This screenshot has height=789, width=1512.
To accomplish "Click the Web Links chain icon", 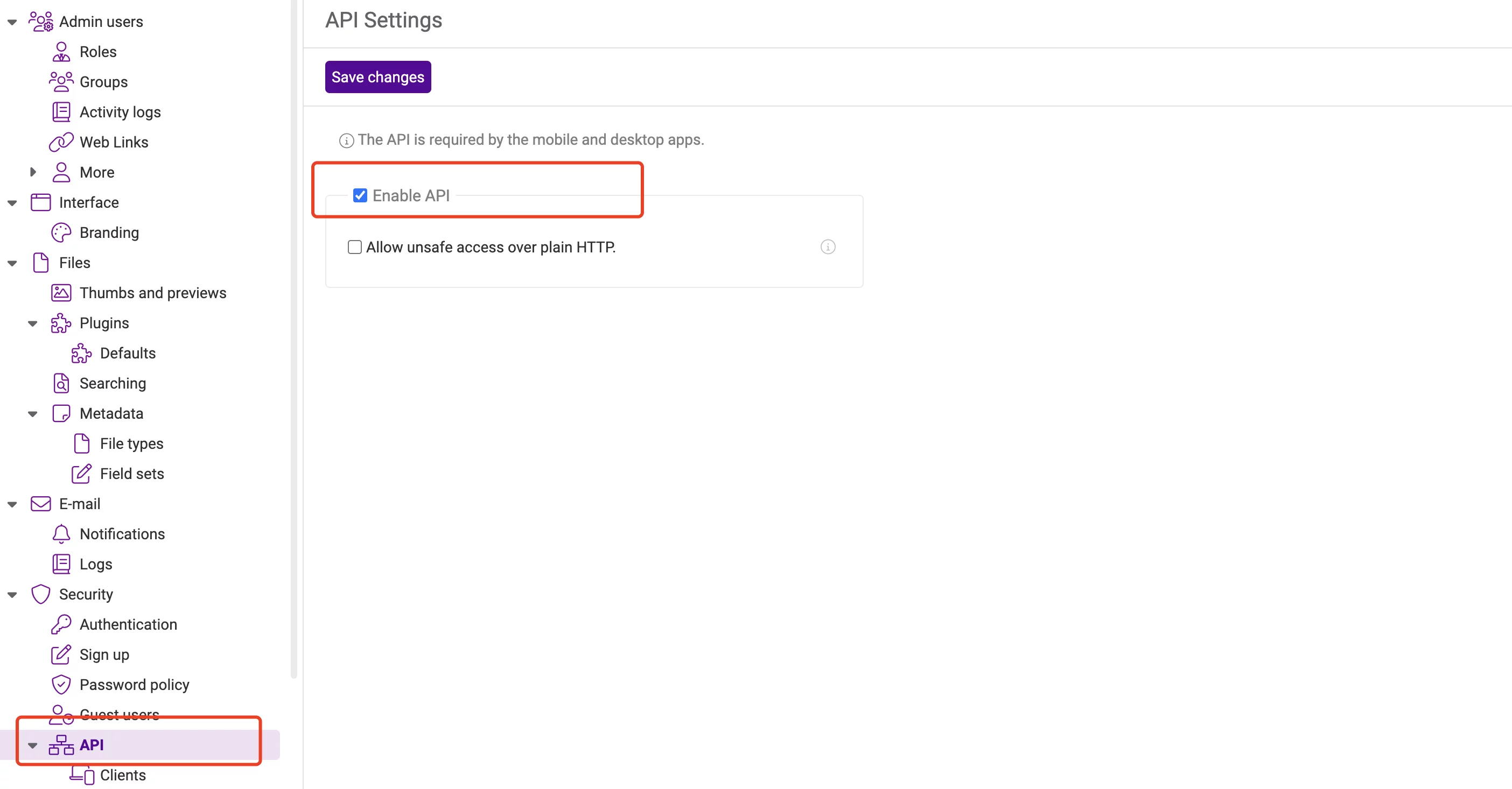I will click(61, 143).
